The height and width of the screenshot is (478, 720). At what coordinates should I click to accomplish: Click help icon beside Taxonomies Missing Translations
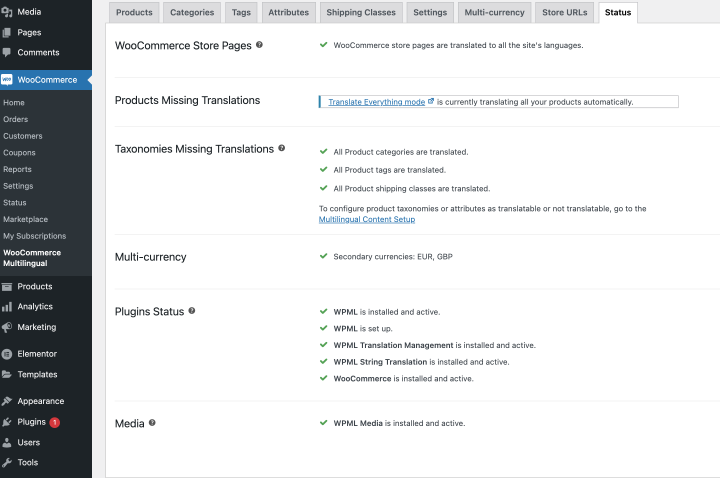tap(281, 148)
